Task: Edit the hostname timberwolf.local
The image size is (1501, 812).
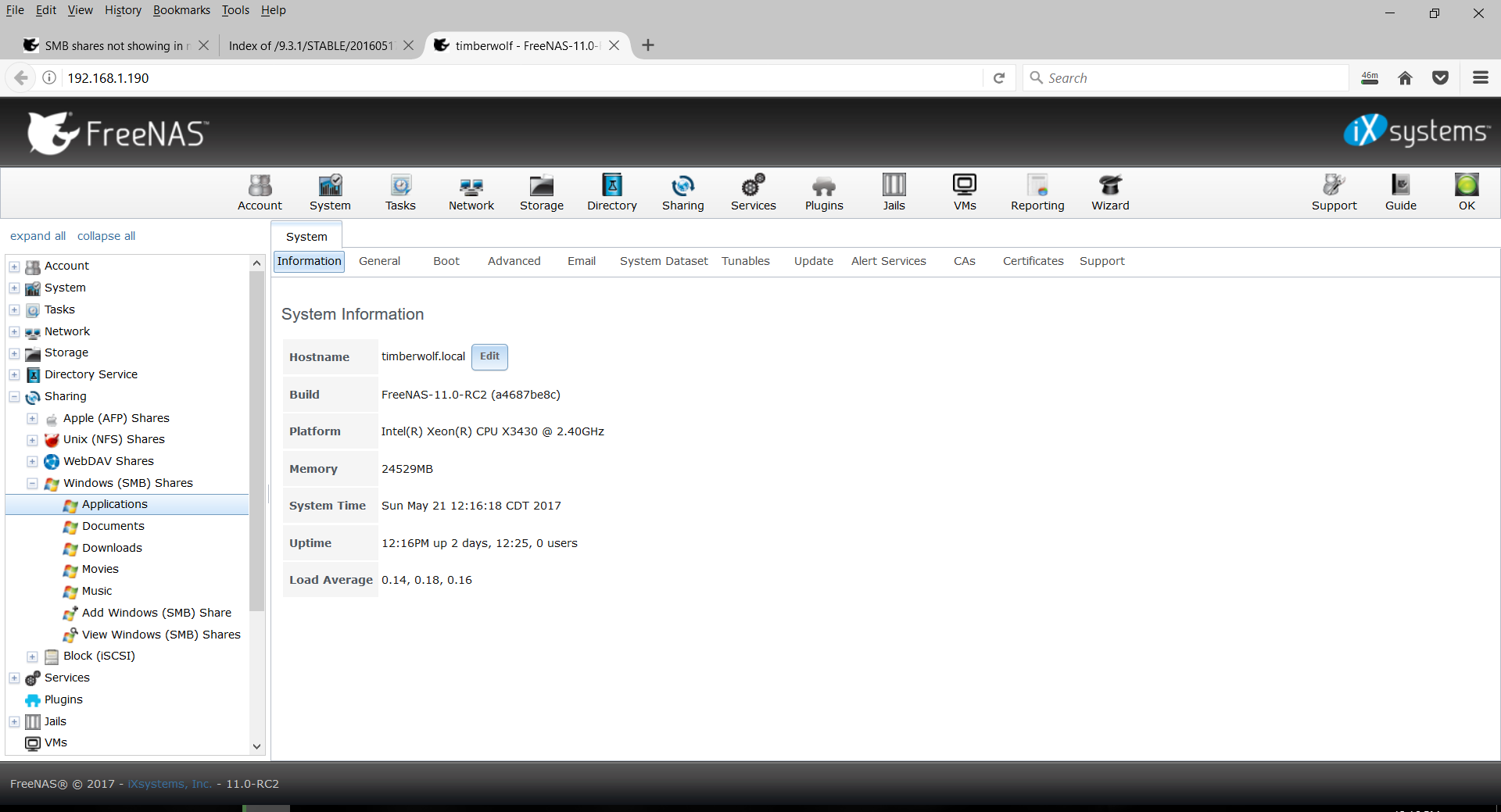Action: point(489,356)
